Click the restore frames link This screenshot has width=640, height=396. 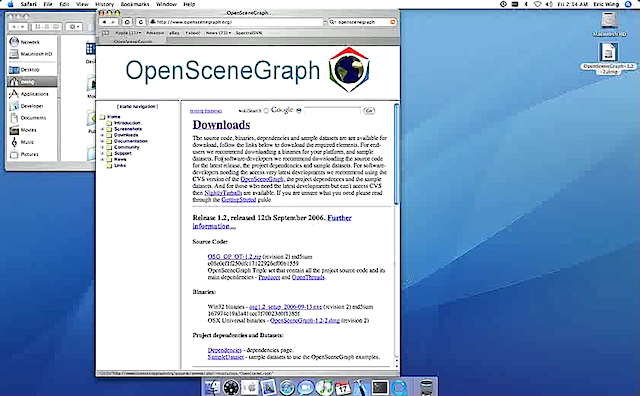click(206, 111)
